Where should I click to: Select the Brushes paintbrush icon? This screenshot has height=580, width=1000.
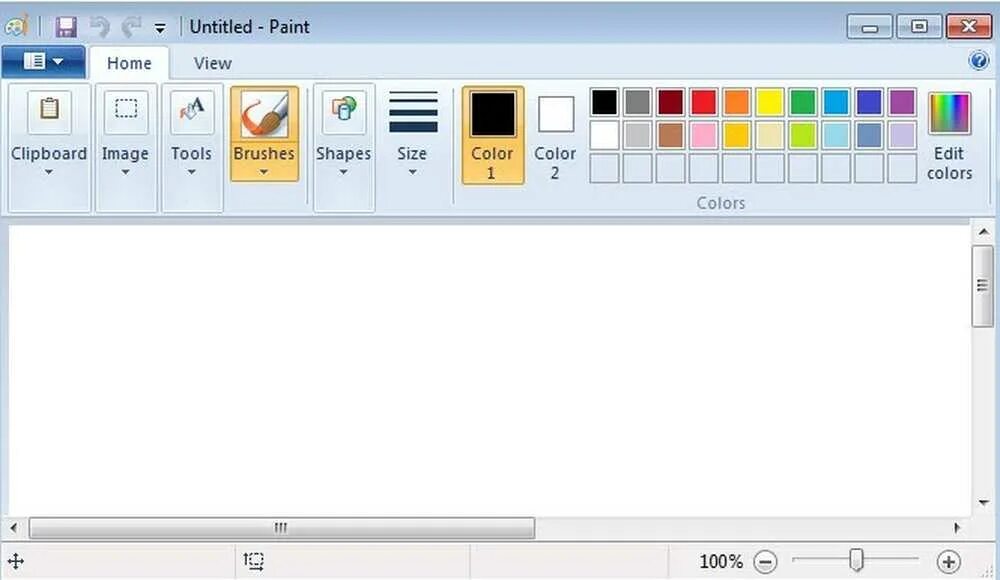[x=264, y=114]
